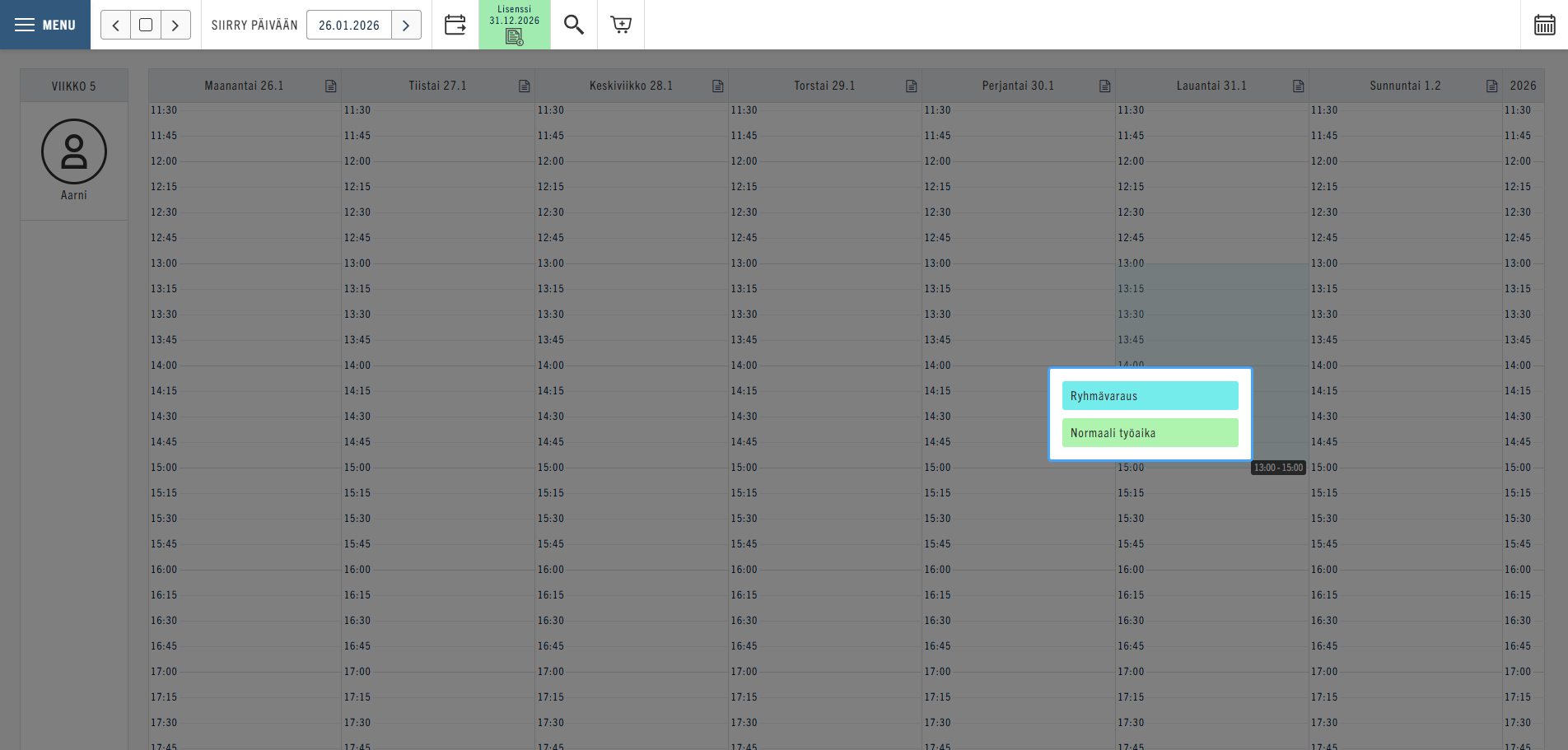
Task: Click the date field 26.01.2026
Action: click(x=349, y=26)
